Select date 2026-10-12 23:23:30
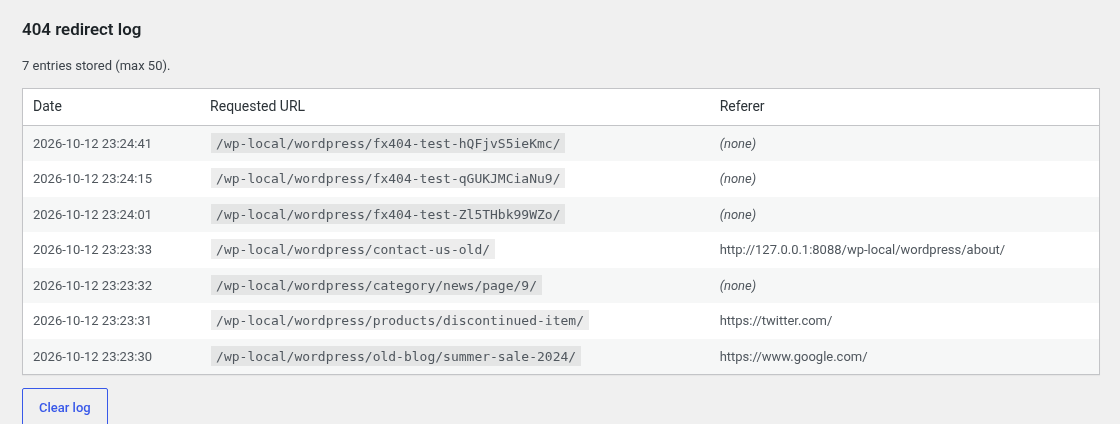The height and width of the screenshot is (424, 1120). pos(92,356)
